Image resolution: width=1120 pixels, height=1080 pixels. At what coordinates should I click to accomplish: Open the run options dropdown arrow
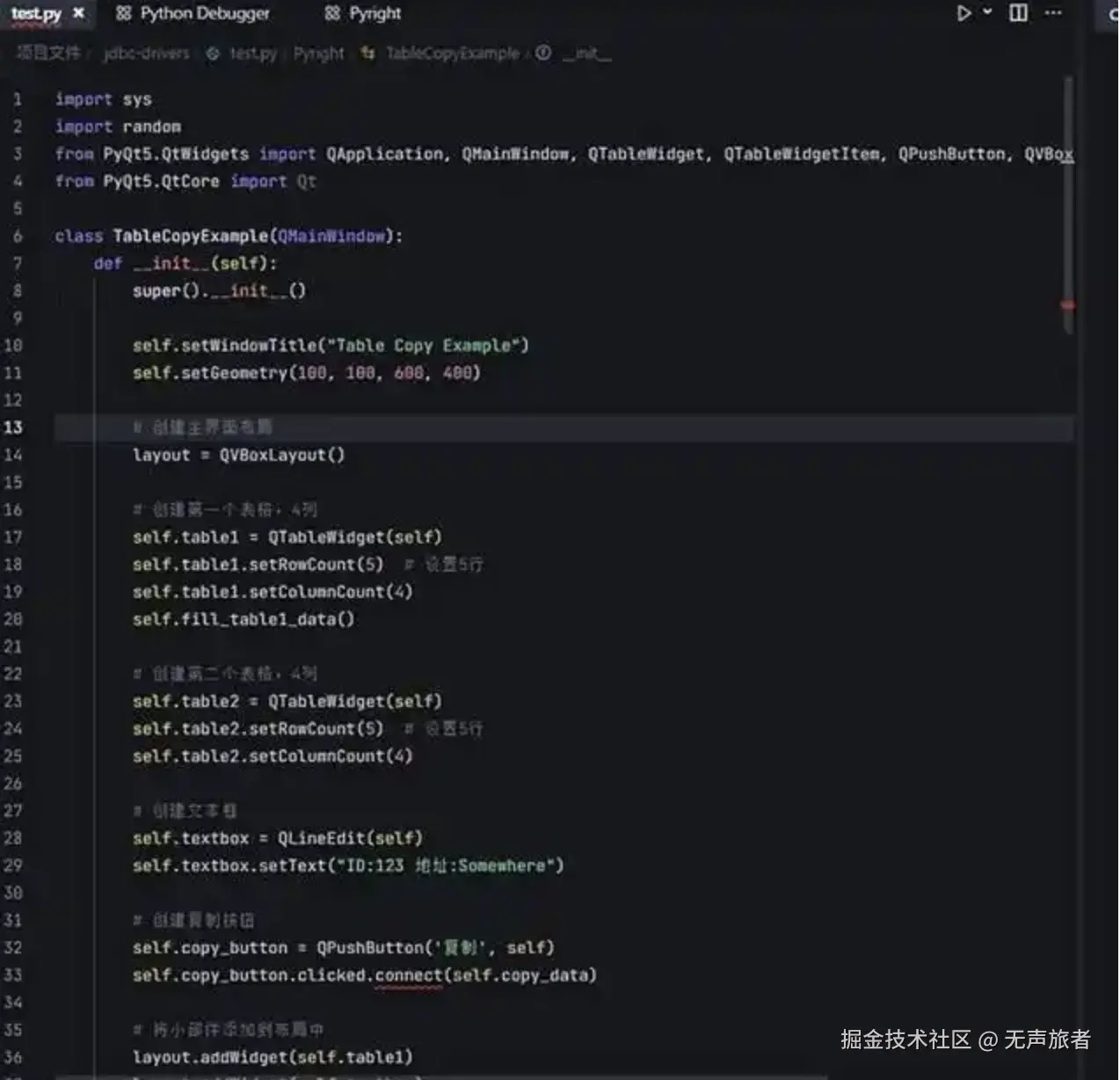point(987,12)
